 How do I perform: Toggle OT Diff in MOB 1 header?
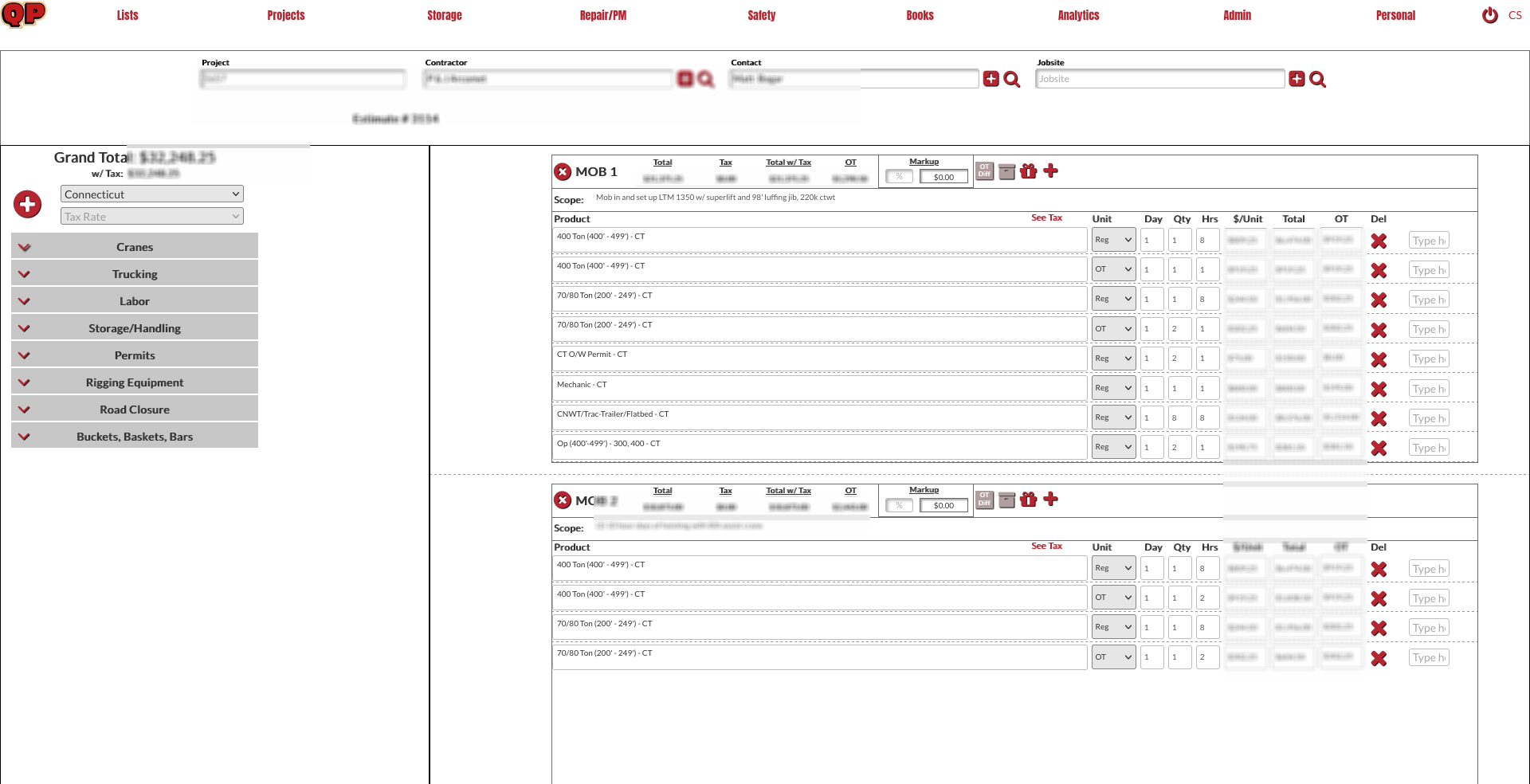[x=985, y=171]
